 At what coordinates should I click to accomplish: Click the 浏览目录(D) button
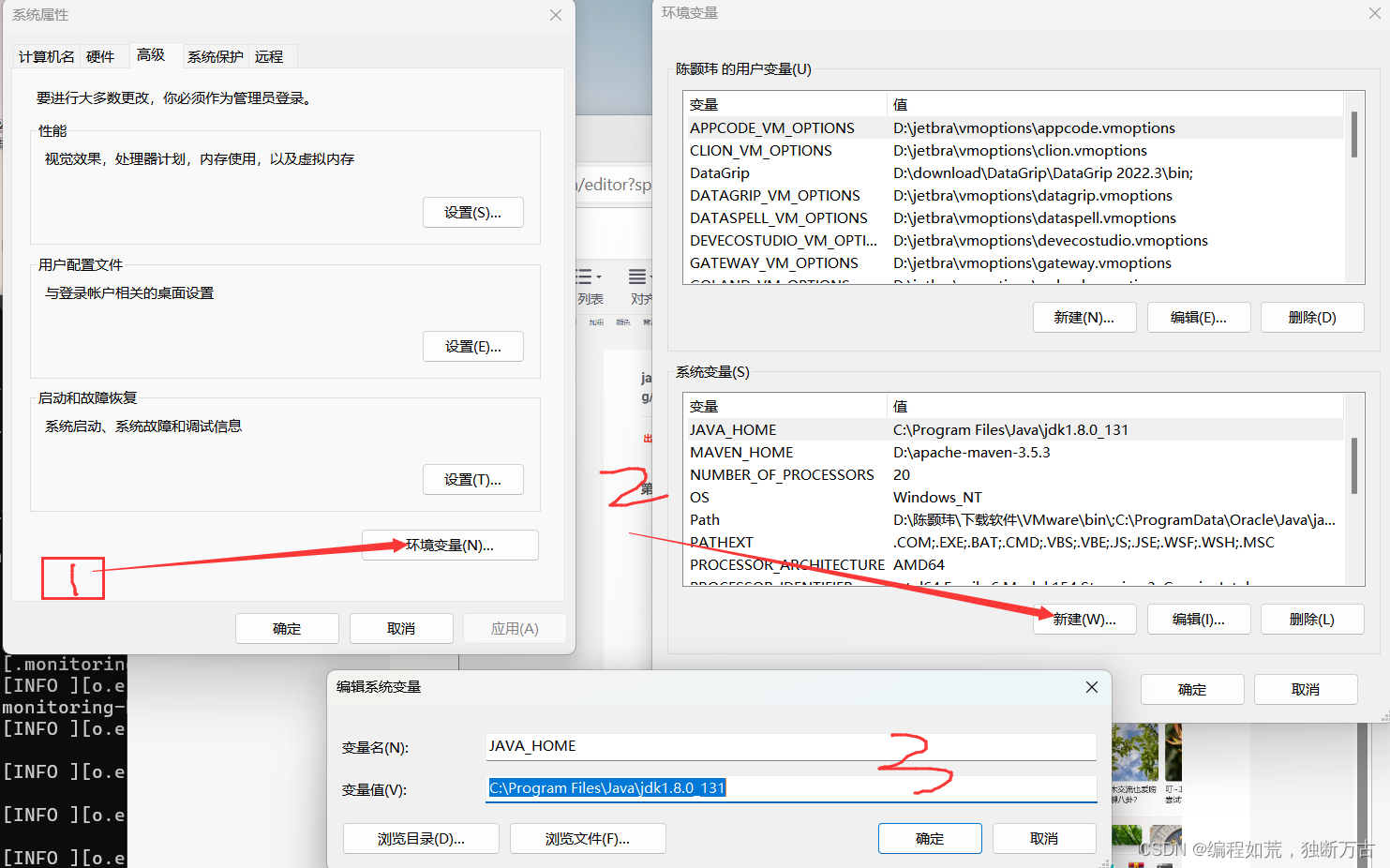[420, 838]
